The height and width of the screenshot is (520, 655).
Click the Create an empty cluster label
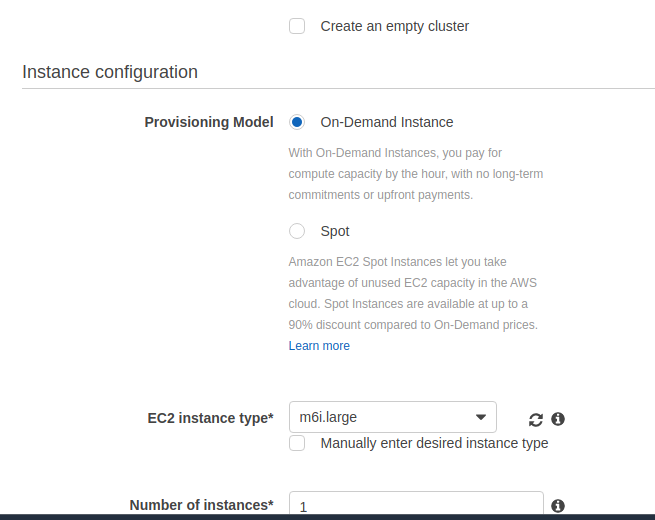click(395, 26)
